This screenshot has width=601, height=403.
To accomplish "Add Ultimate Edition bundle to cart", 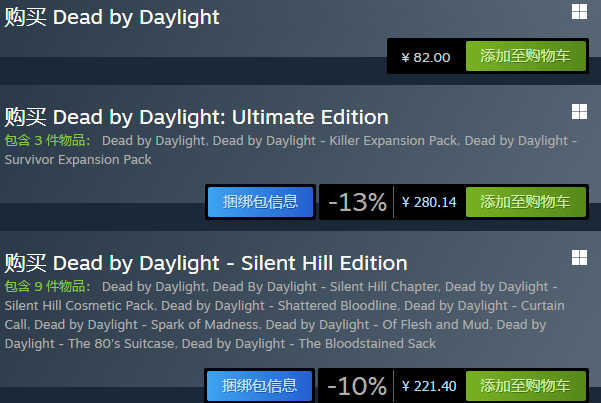I will (525, 202).
